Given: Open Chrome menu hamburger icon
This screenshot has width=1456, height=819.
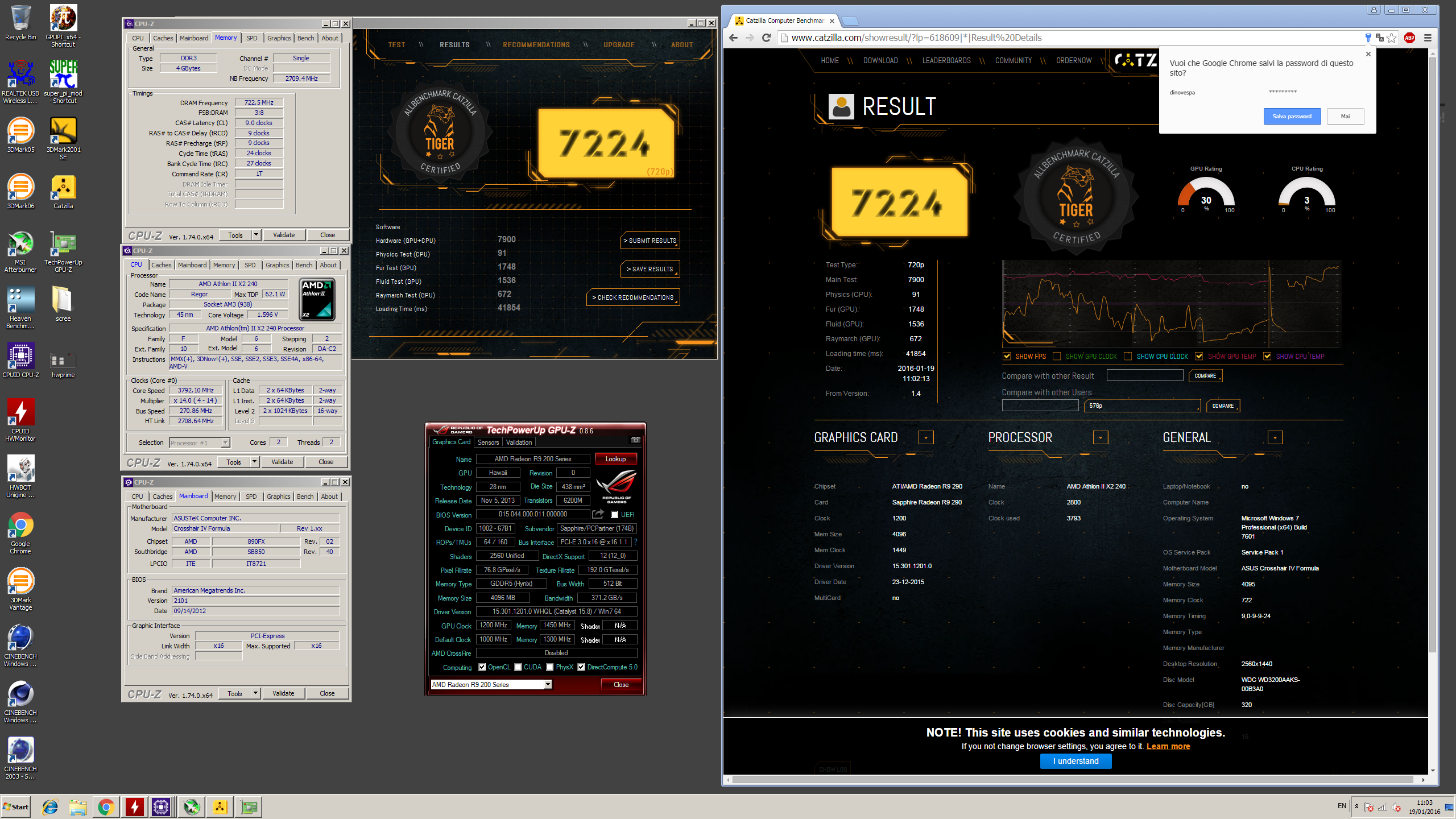Looking at the screenshot, I should coord(1428,38).
